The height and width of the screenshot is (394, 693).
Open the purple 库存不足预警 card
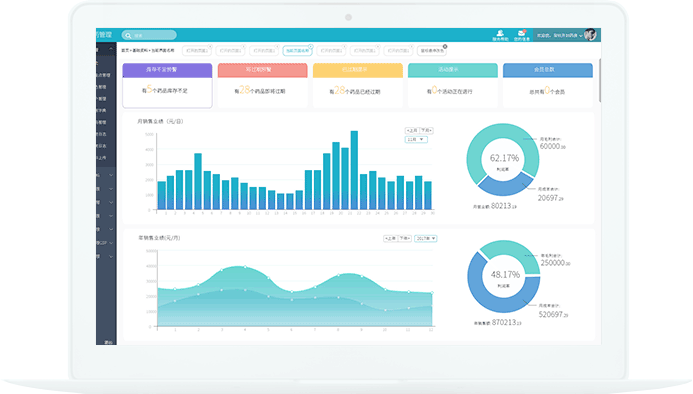[x=168, y=85]
